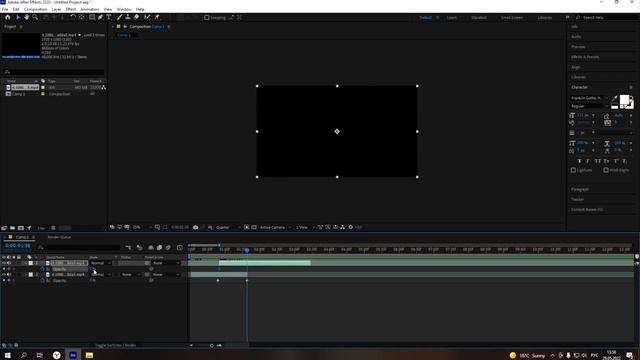This screenshot has height=360, width=640.
Task: Select the Roto Brush tool
Action: (x=147, y=17)
